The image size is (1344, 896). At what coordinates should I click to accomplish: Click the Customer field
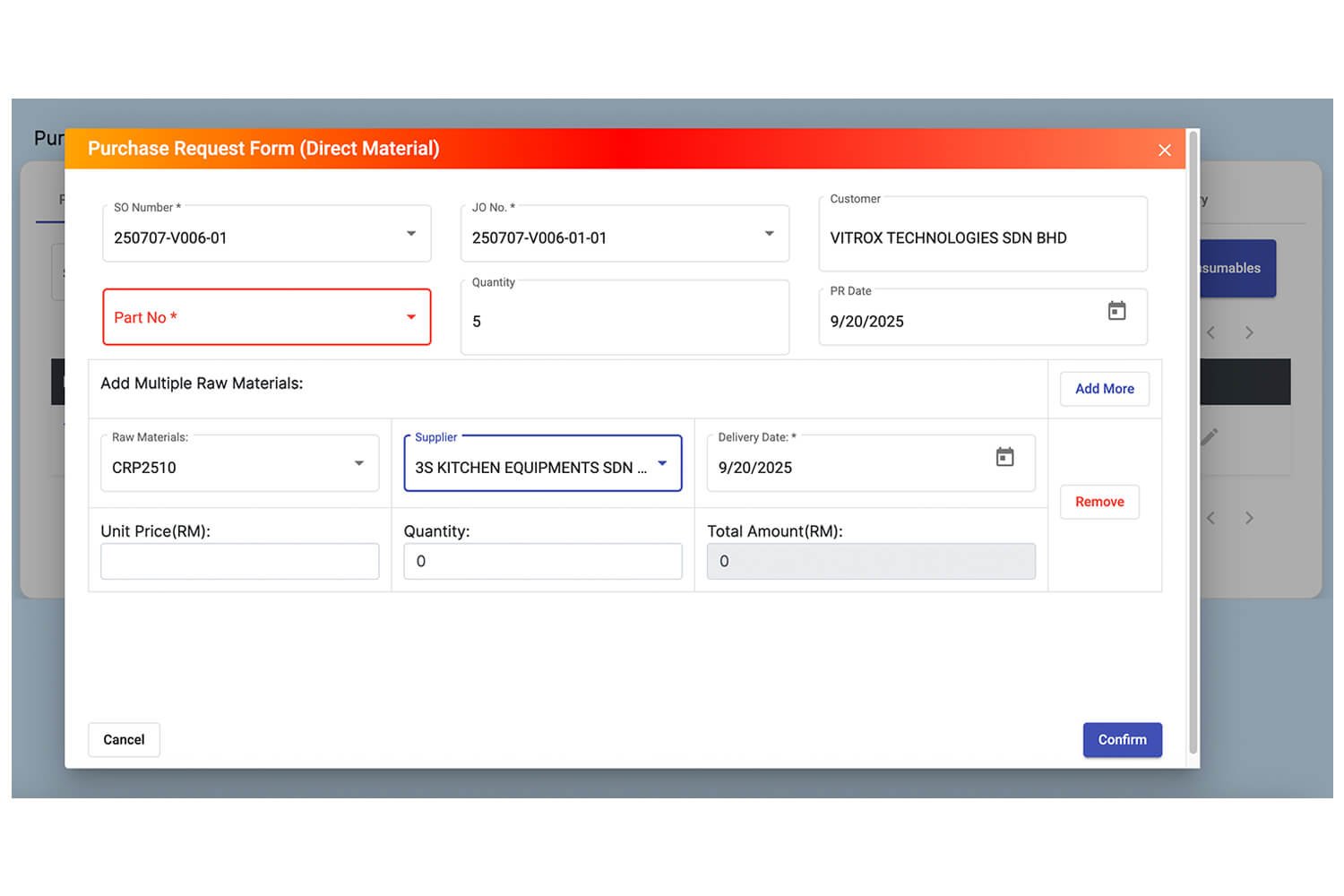982,237
